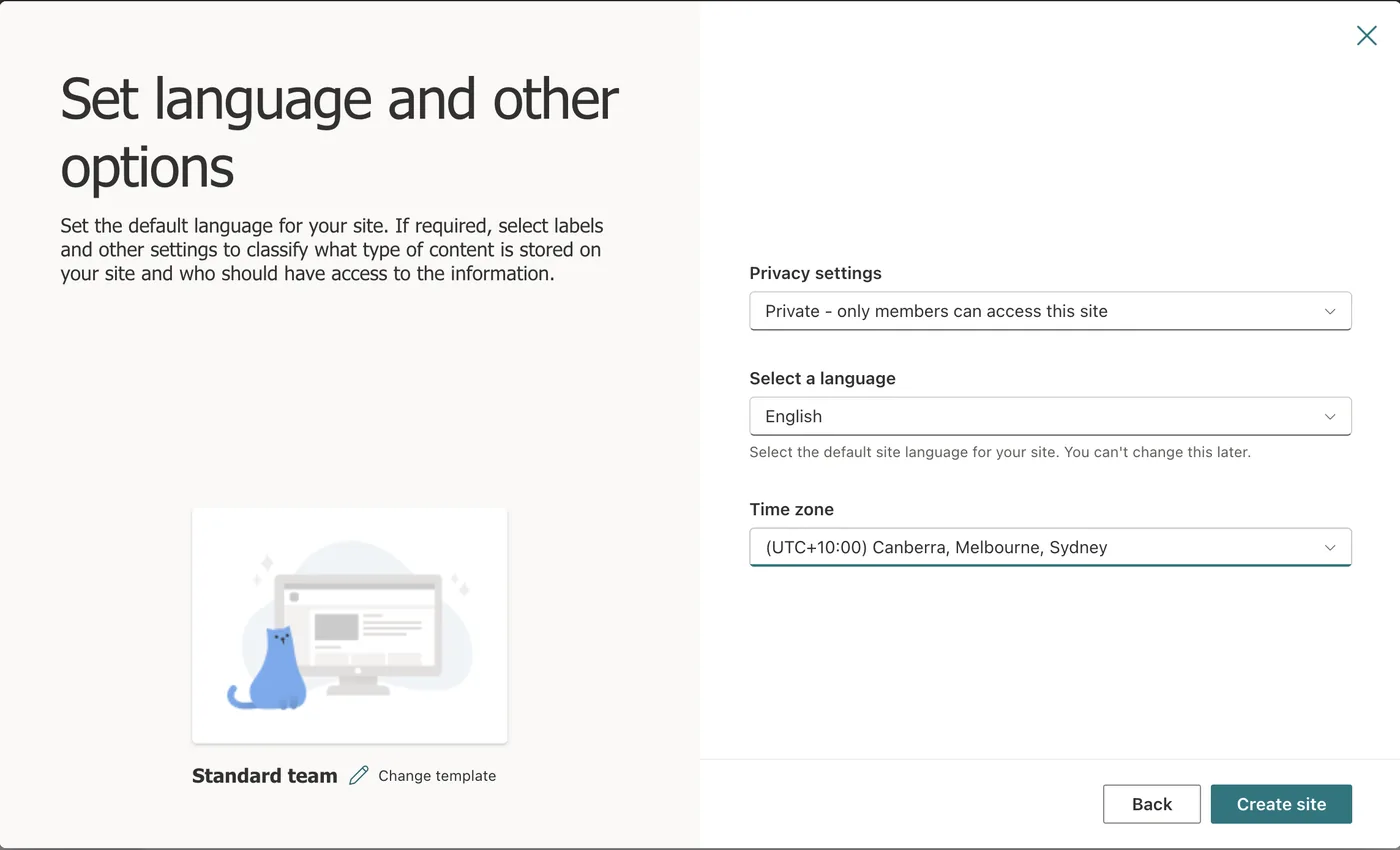Click the Create site button
The height and width of the screenshot is (850, 1400).
coord(1281,804)
